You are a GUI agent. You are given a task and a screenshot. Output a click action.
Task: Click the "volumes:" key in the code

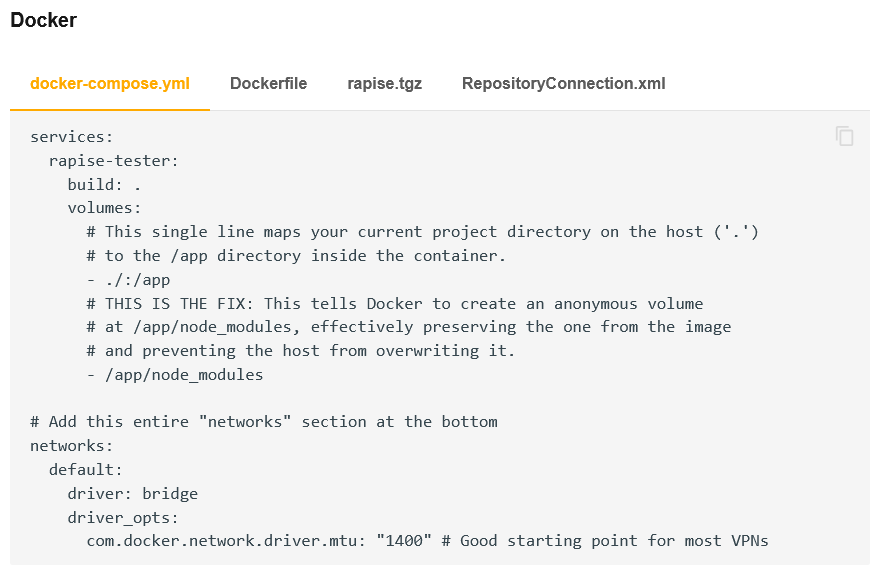[x=104, y=208]
